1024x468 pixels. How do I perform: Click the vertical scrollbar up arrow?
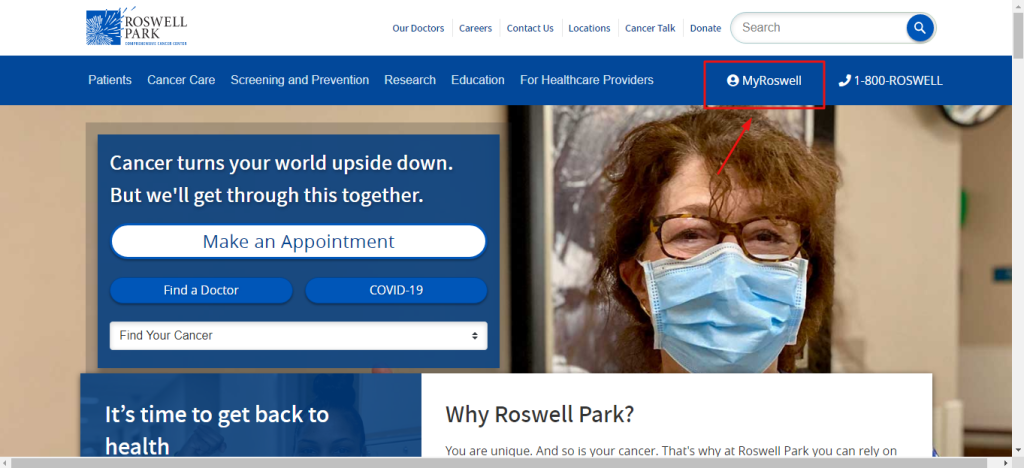(1018, 6)
